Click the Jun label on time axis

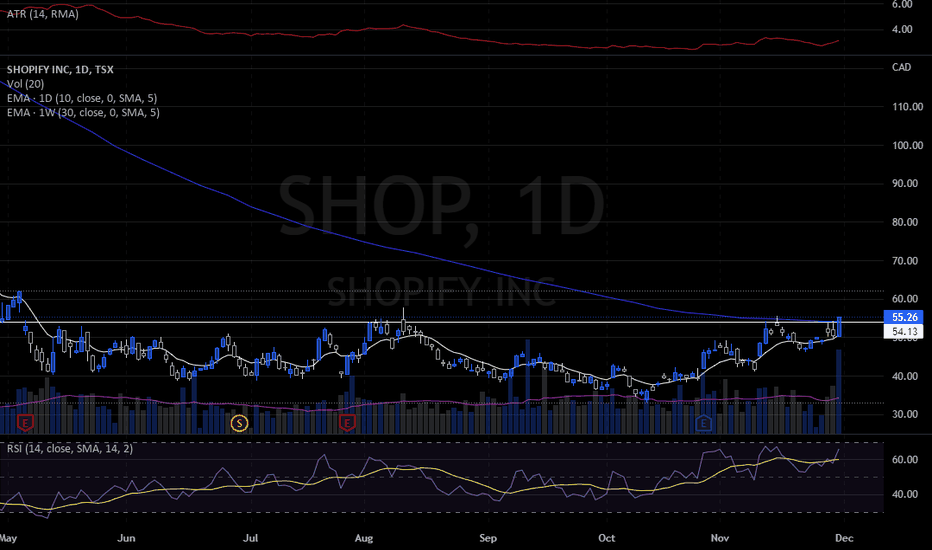pyautogui.click(x=126, y=538)
